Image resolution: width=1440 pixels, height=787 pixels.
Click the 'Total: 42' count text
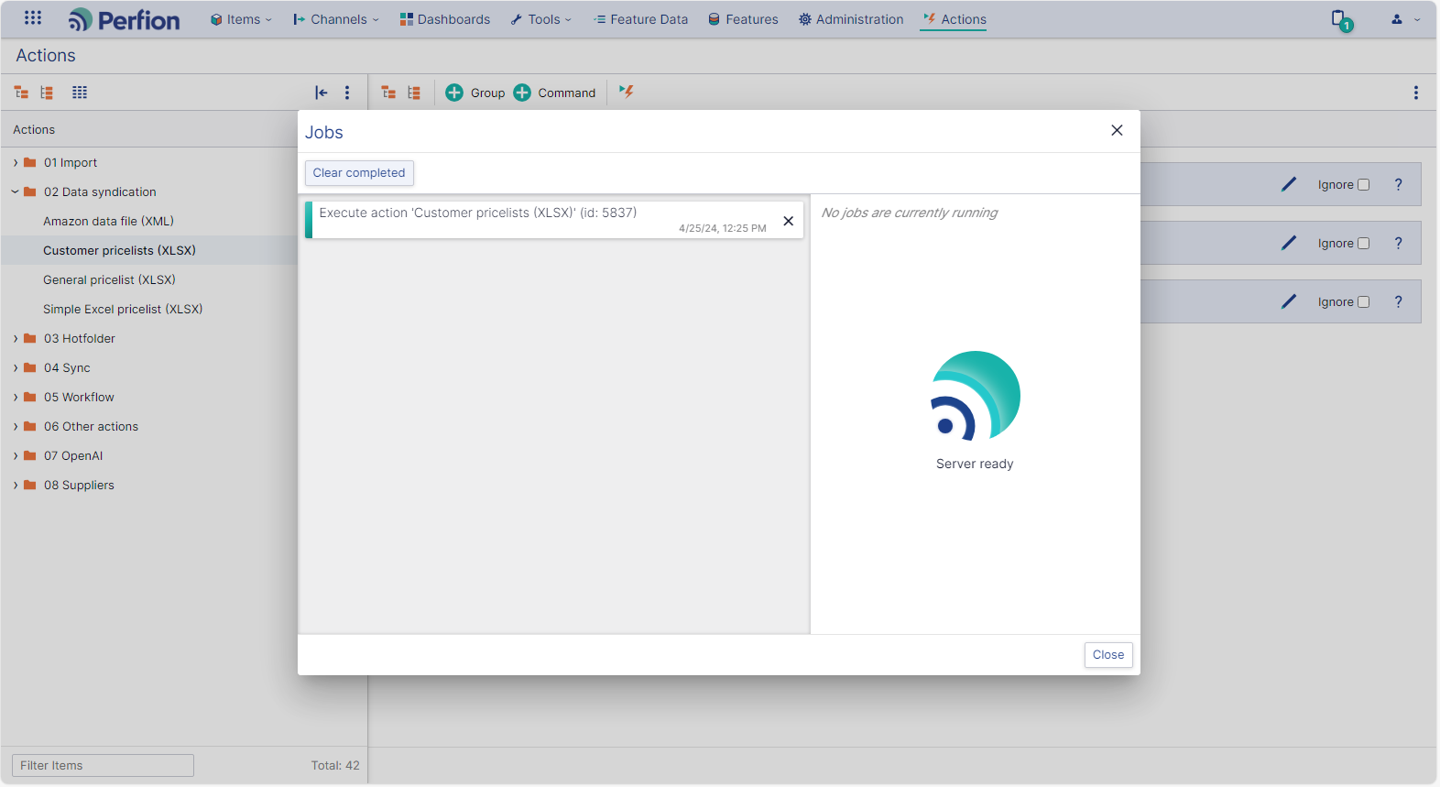point(335,765)
